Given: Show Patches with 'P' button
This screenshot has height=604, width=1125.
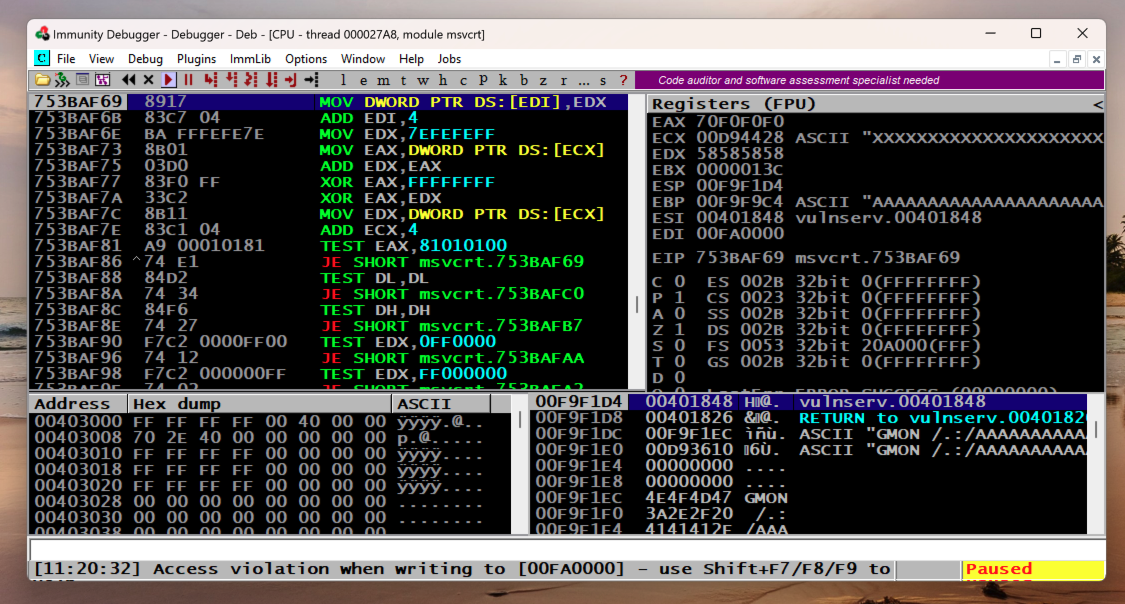Looking at the screenshot, I should 483,80.
